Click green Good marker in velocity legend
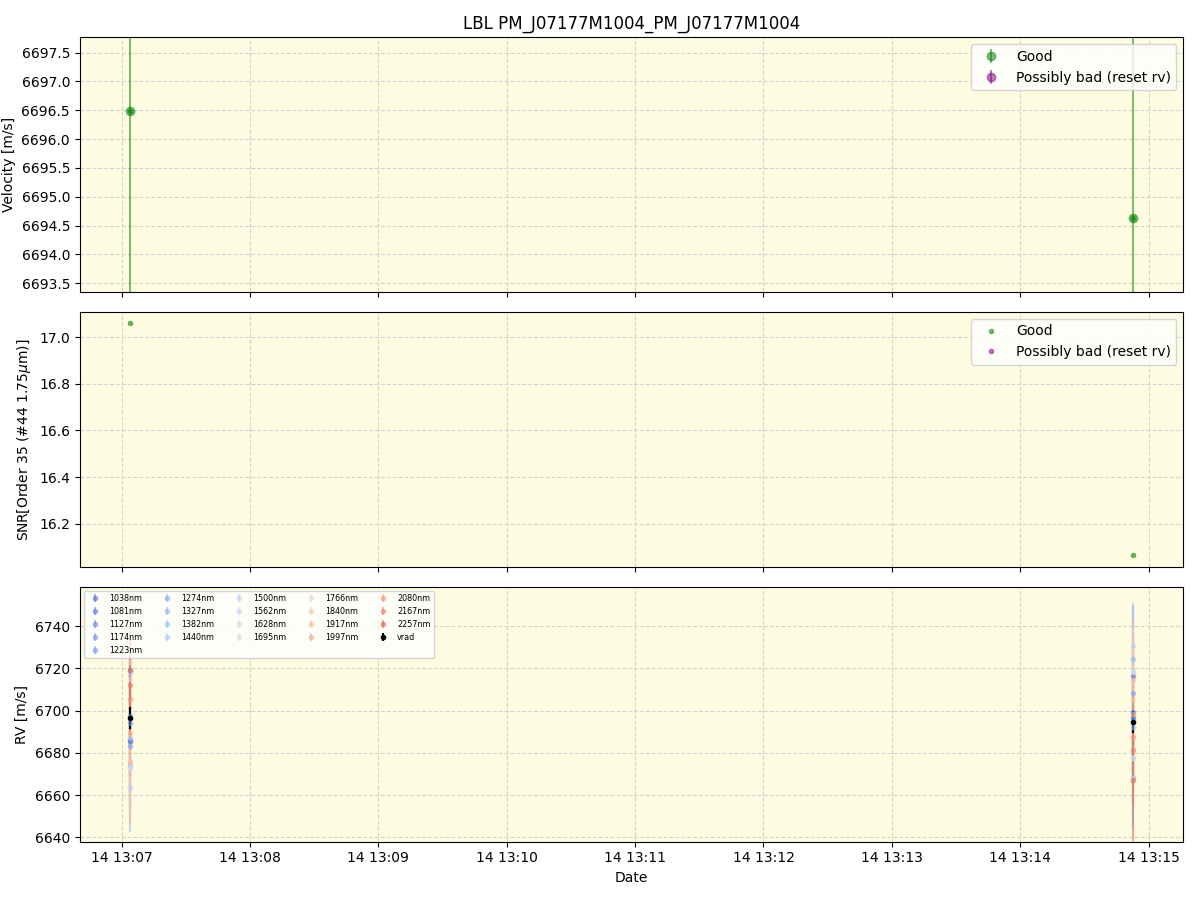The height and width of the screenshot is (900, 1200). click(991, 56)
